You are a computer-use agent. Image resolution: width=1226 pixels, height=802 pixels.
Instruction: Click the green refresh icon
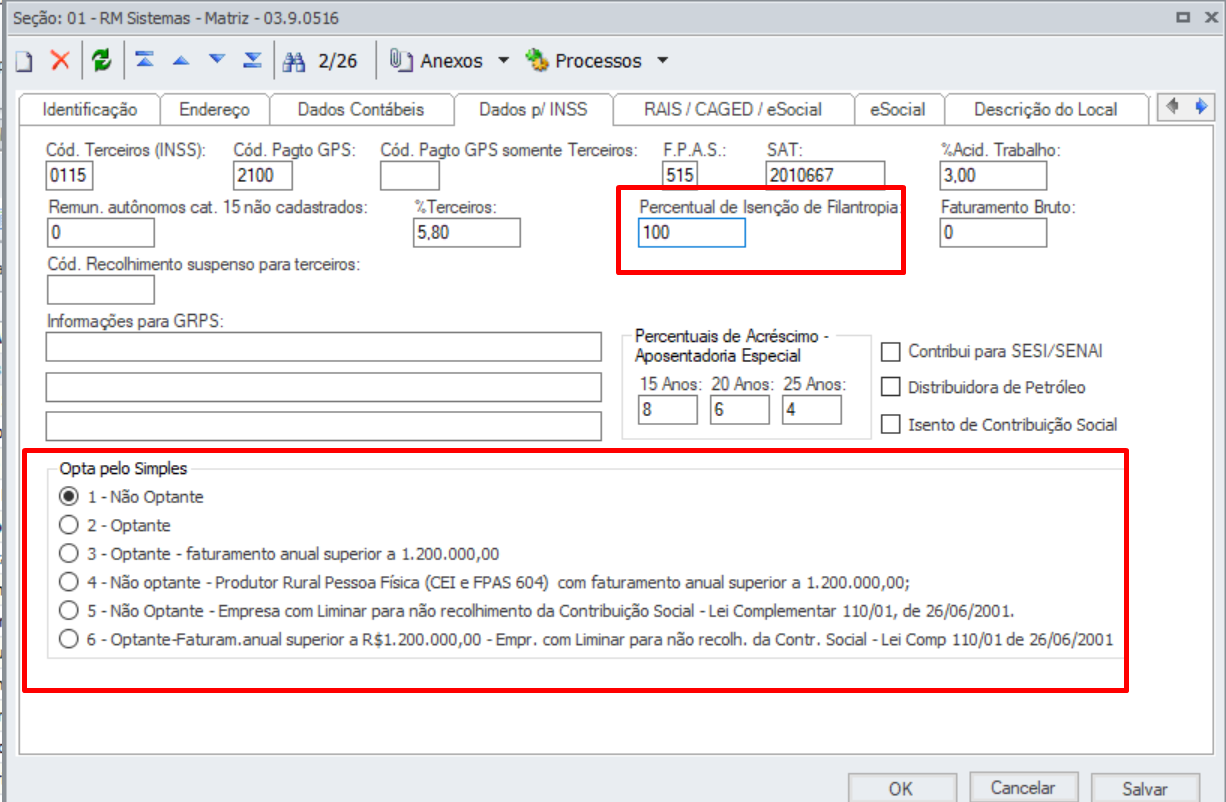pos(101,60)
